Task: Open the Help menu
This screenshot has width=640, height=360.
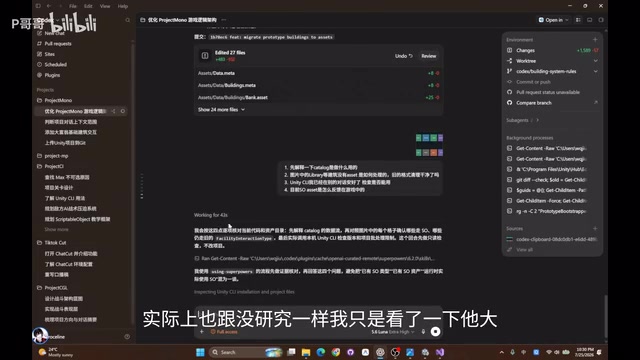Action: [123, 6]
